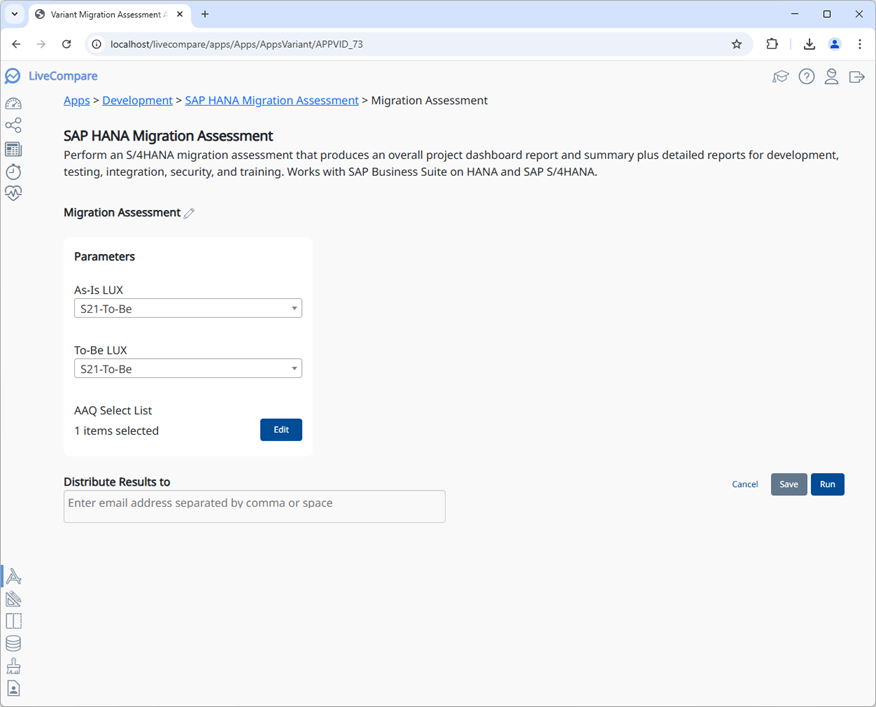Open the user document sidebar icon

(x=13, y=688)
